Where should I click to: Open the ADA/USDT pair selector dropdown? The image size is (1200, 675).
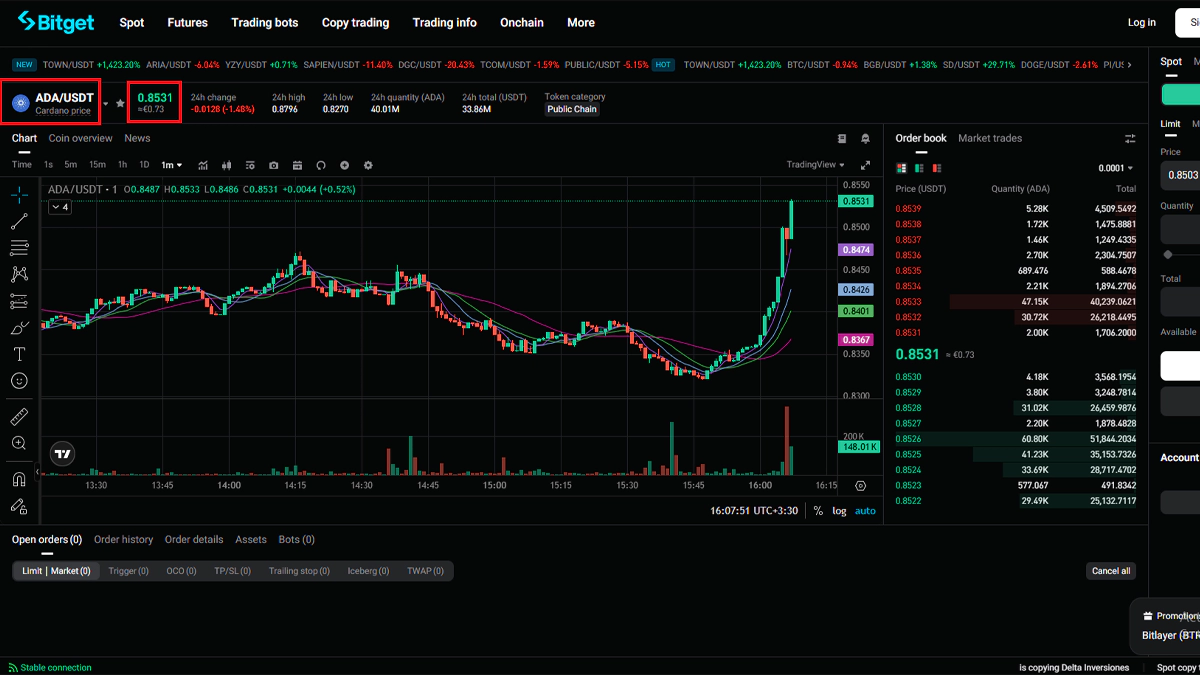click(x=105, y=103)
